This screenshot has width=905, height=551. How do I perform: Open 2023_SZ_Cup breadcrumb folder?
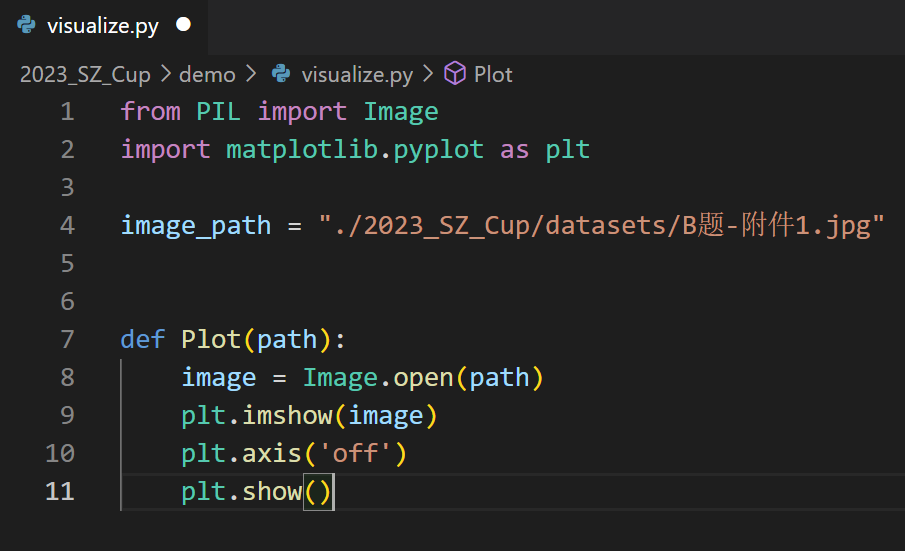[x=85, y=74]
